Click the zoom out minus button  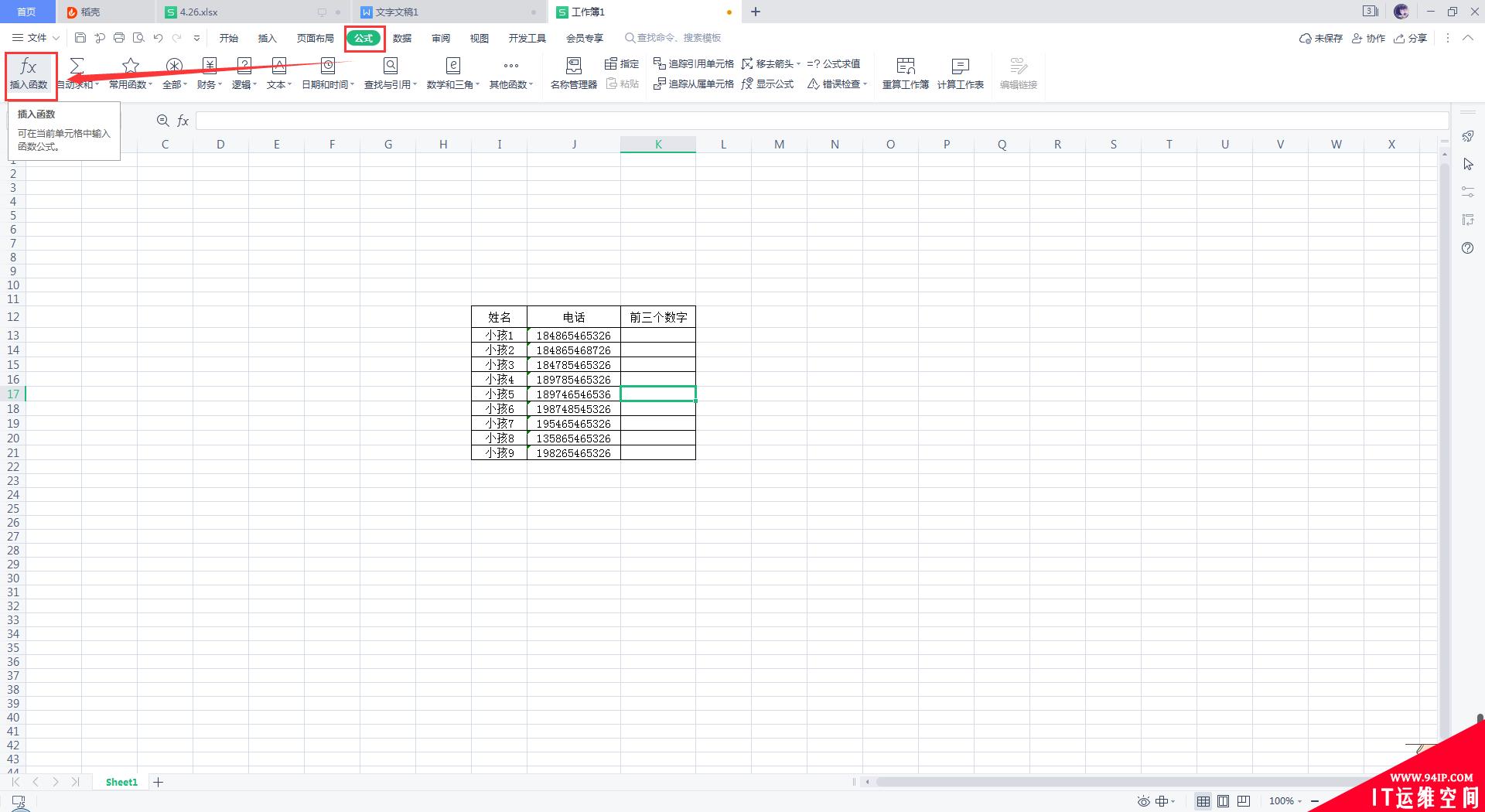(x=1314, y=801)
